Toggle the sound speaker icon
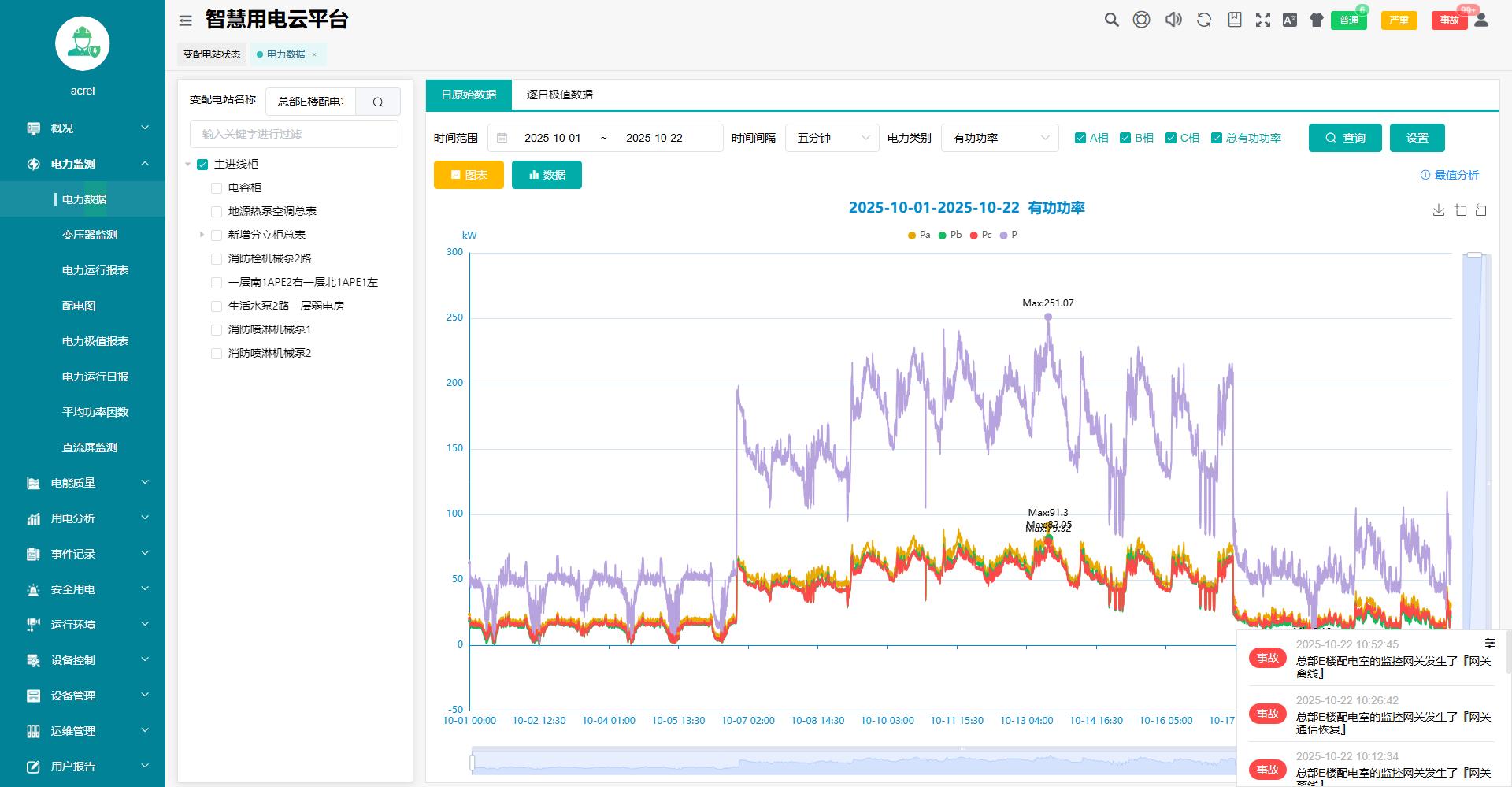The height and width of the screenshot is (787, 1512). click(1173, 20)
